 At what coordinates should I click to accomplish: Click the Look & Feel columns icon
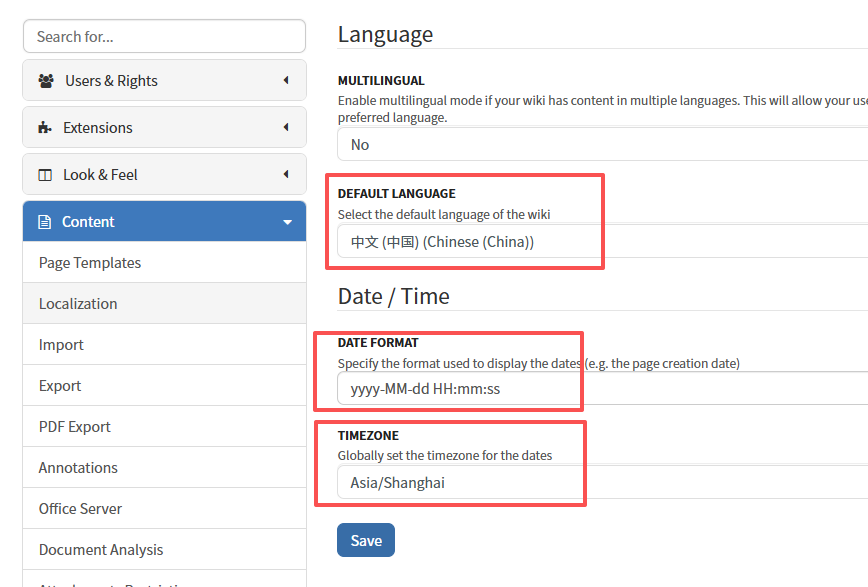point(45,175)
